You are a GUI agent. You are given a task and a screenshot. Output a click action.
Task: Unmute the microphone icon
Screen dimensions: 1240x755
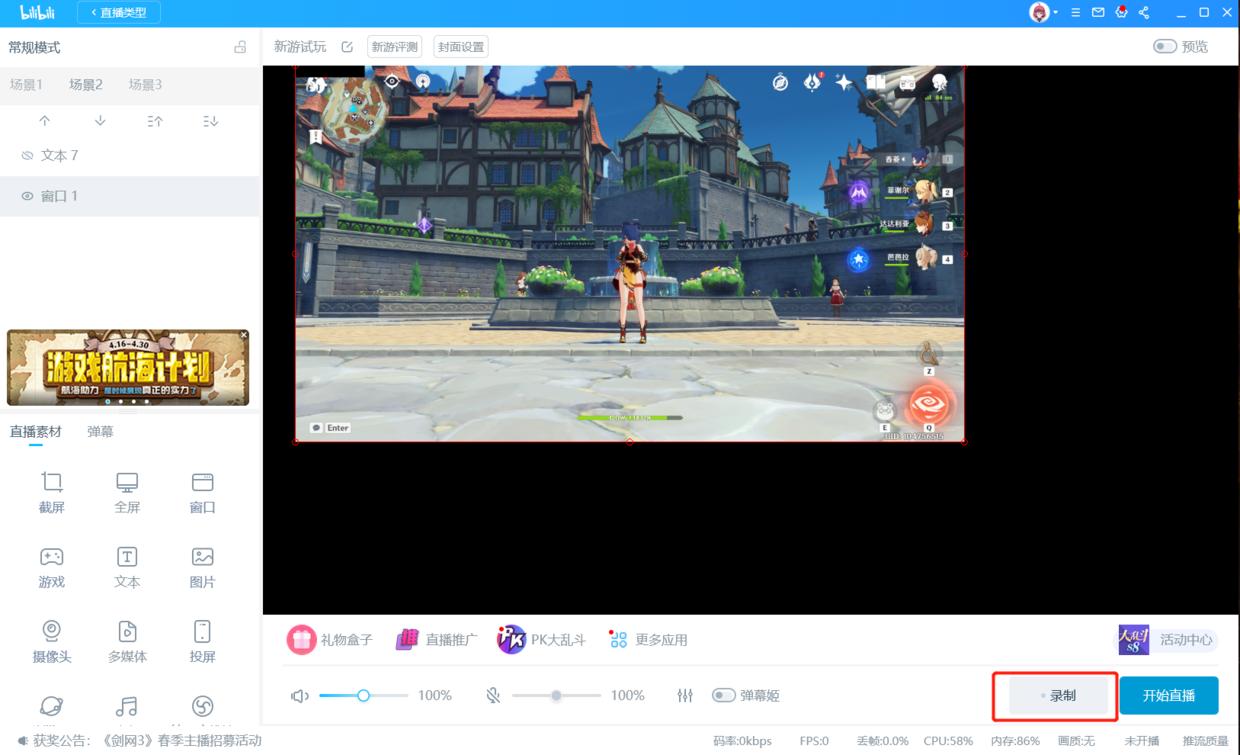point(493,695)
